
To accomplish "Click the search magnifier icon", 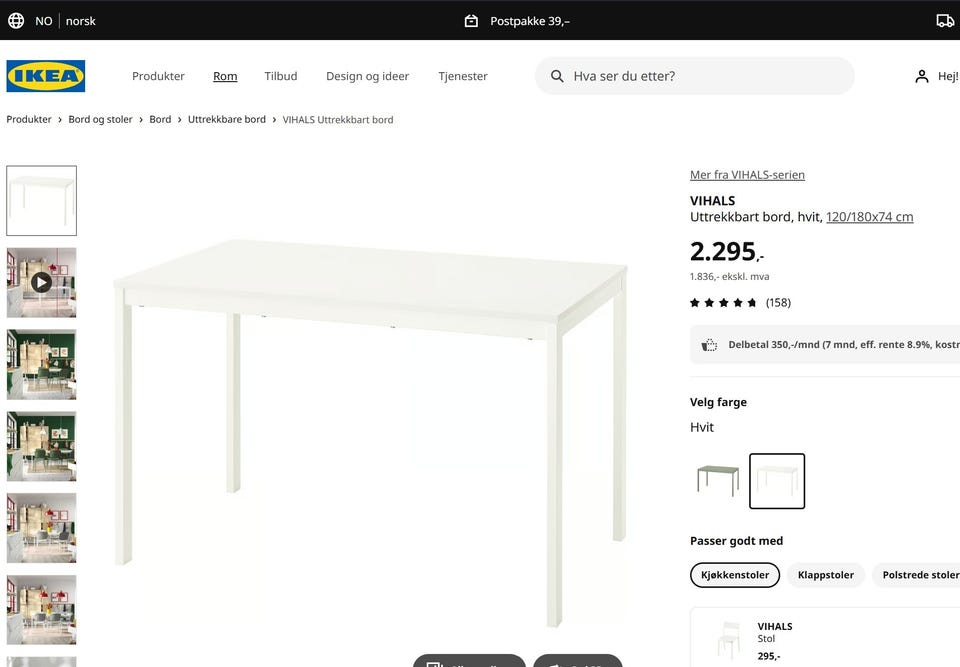I will coord(557,76).
